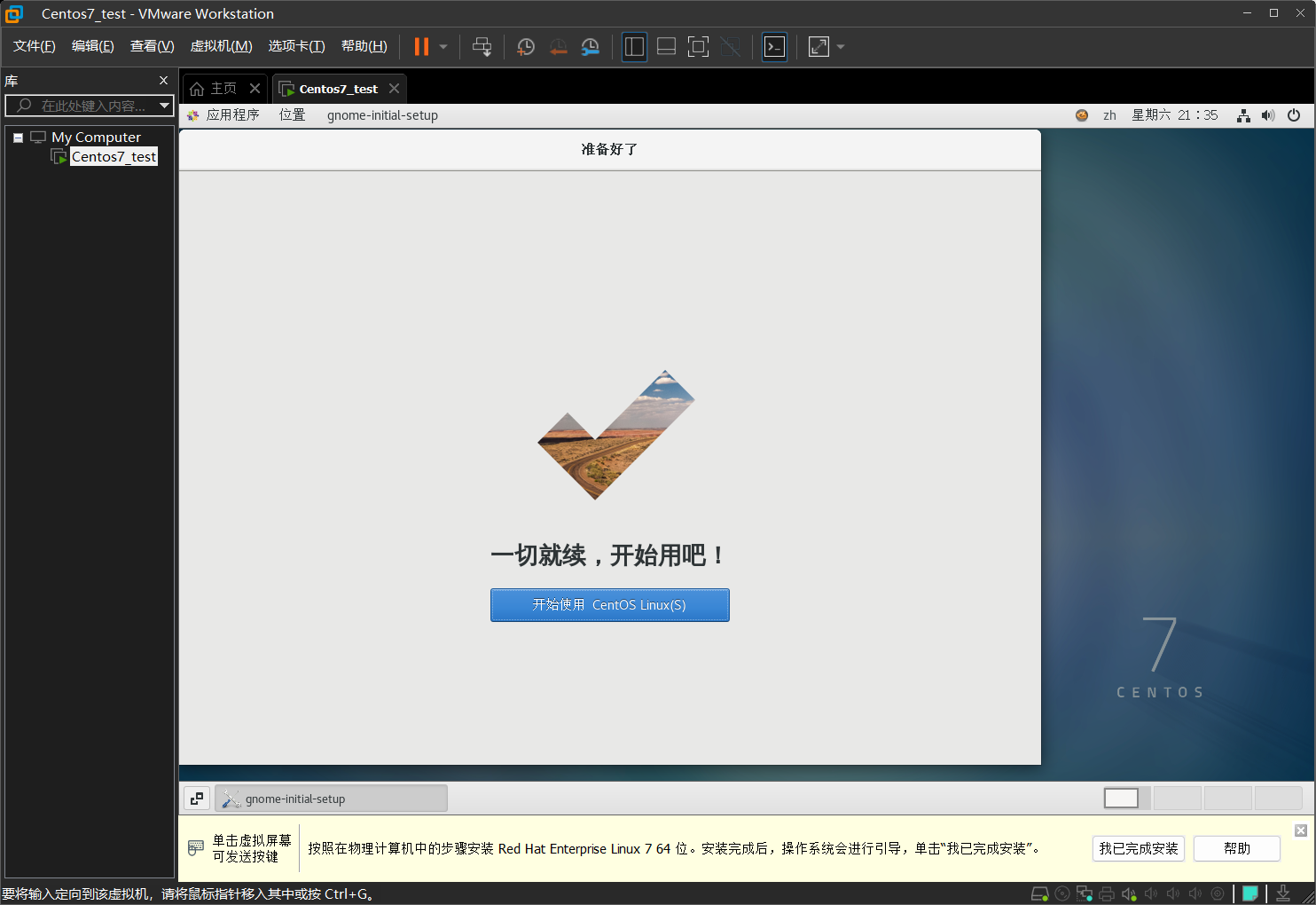Open the zh input language selector
Image resolution: width=1316 pixels, height=905 pixels.
1109,115
